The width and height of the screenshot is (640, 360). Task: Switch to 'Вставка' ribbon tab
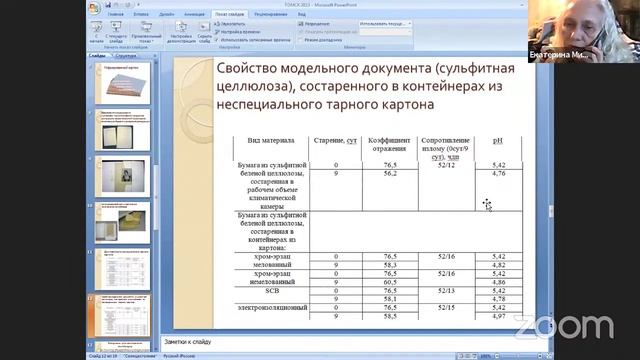click(x=141, y=14)
